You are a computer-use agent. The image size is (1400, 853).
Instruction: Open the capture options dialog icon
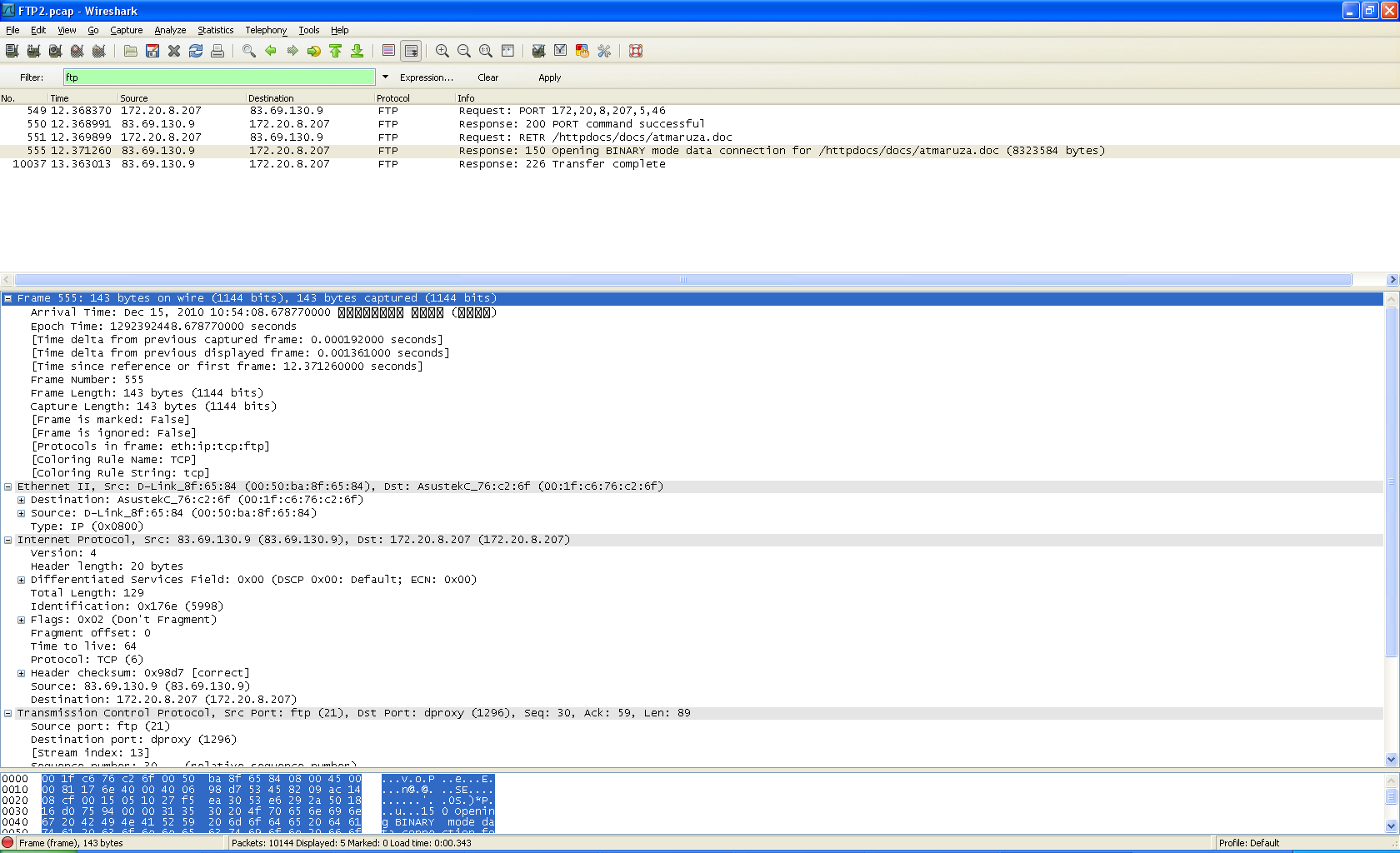click(x=33, y=51)
